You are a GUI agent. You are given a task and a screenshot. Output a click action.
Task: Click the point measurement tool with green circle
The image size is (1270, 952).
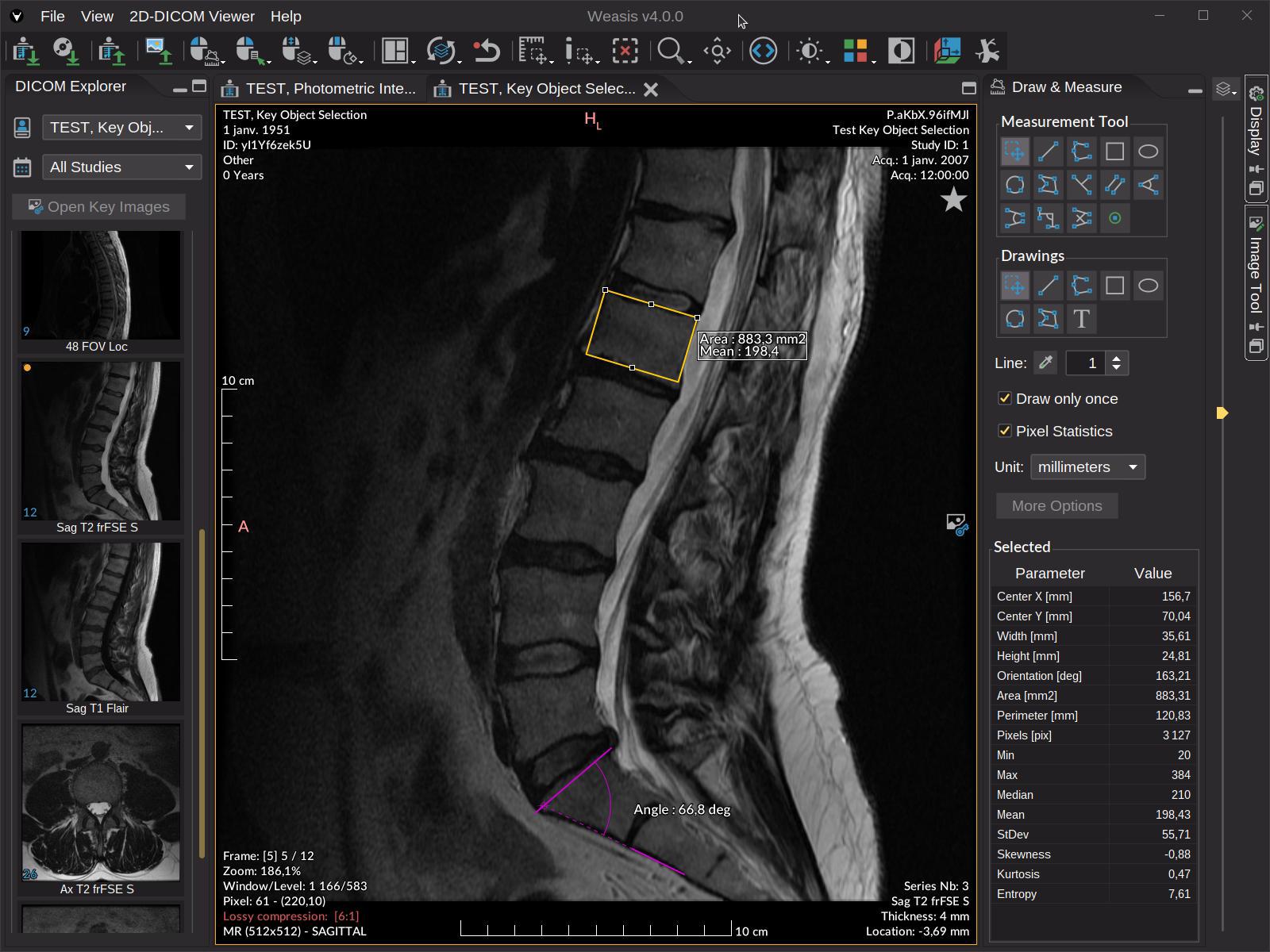tap(1116, 217)
